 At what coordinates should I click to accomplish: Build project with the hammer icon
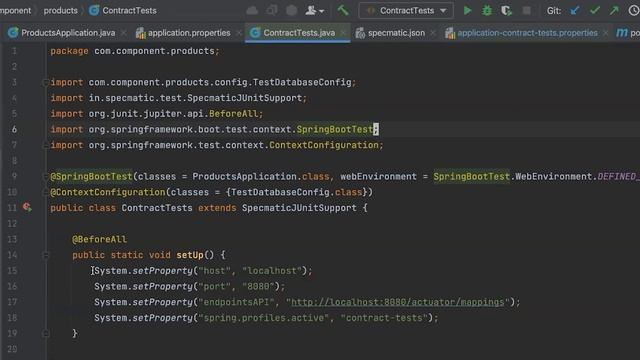coord(343,10)
